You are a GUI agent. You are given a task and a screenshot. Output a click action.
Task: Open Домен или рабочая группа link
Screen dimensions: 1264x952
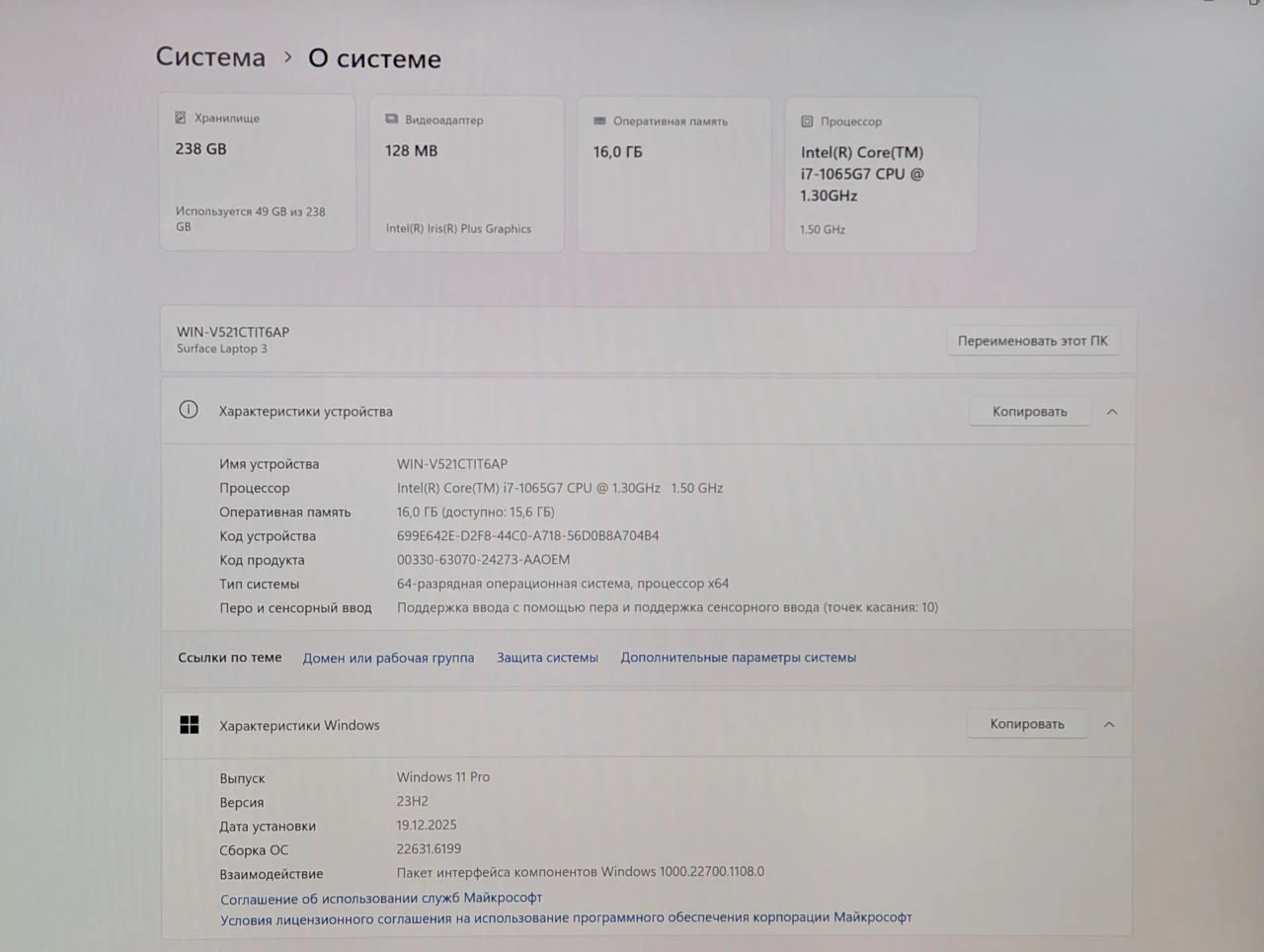[x=388, y=658]
